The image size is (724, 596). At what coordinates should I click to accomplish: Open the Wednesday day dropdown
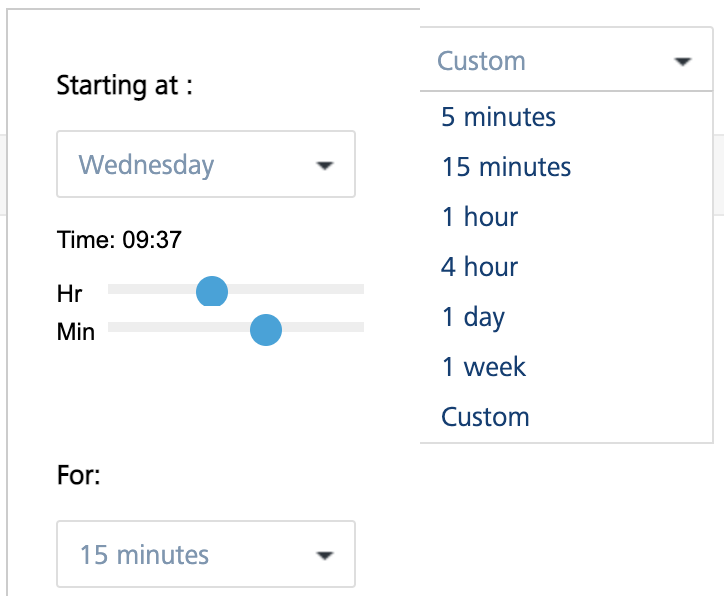coord(205,165)
